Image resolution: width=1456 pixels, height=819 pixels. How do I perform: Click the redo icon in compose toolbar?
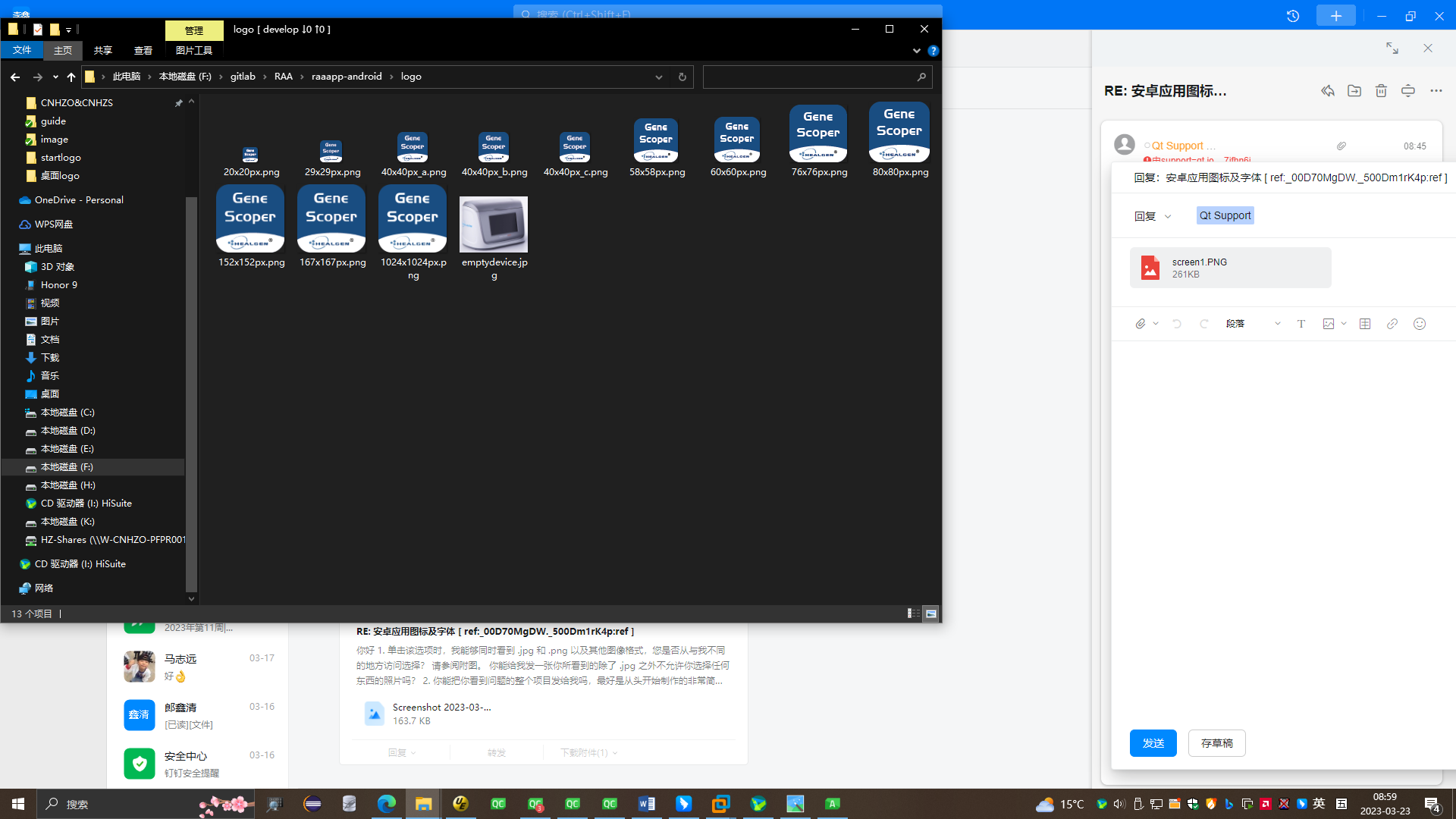point(1203,324)
